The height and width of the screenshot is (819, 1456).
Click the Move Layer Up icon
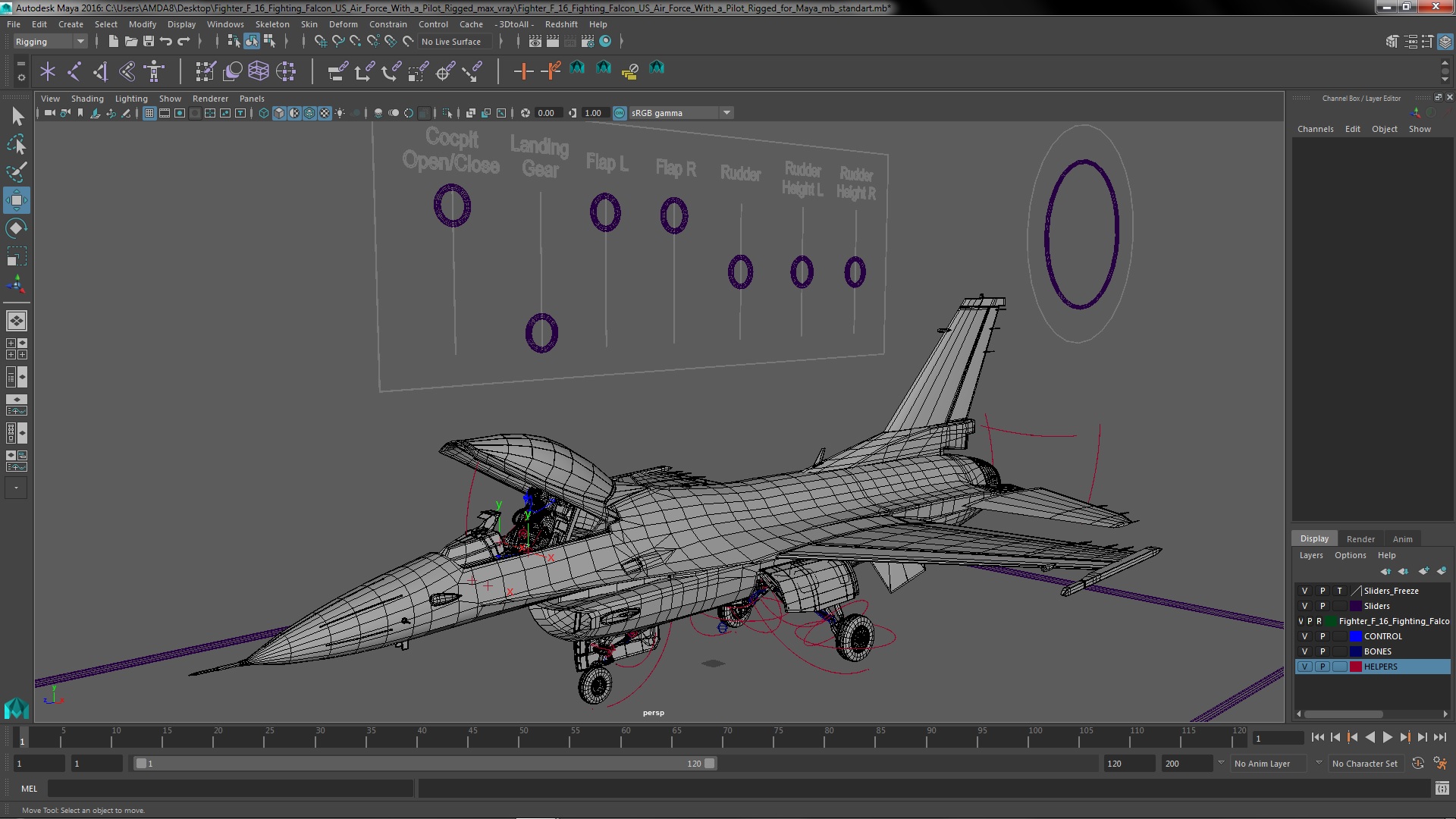pyautogui.click(x=1385, y=571)
